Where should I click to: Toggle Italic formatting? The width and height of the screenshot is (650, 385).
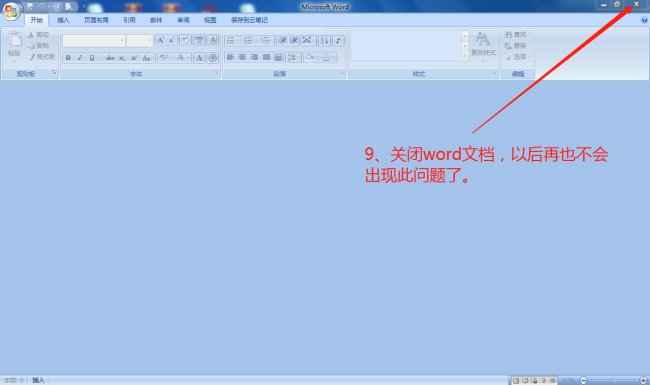point(80,58)
